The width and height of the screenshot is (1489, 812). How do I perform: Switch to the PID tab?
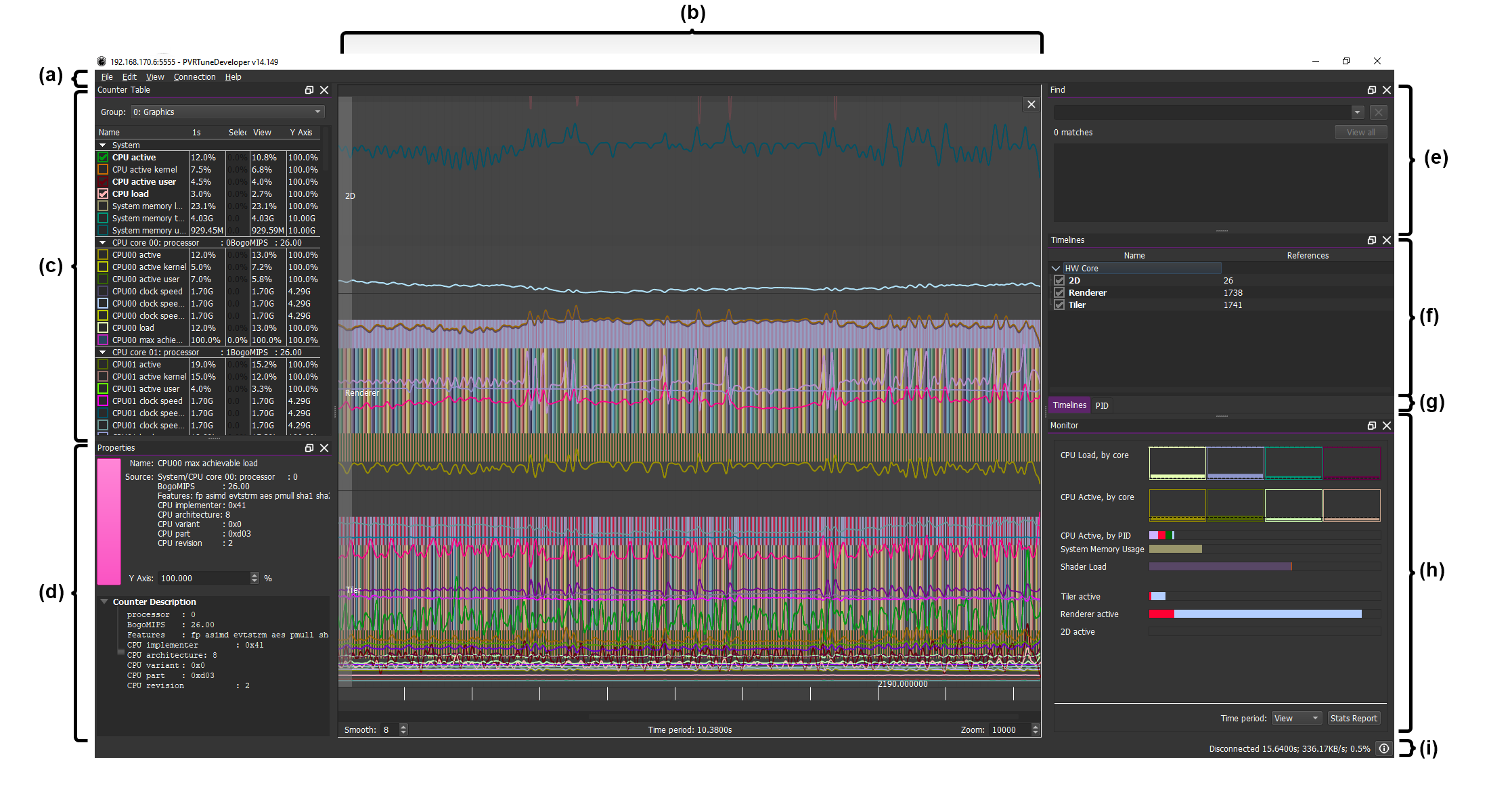[x=1102, y=406]
